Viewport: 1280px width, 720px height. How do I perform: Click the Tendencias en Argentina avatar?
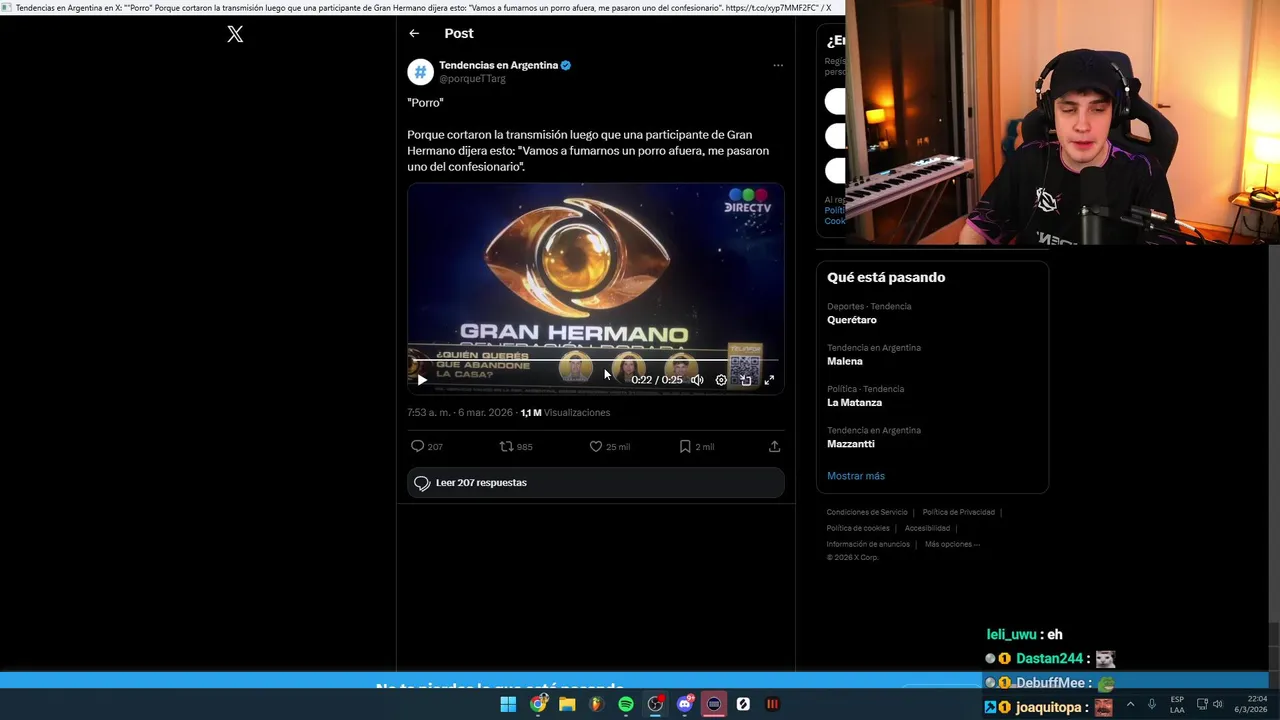click(420, 71)
